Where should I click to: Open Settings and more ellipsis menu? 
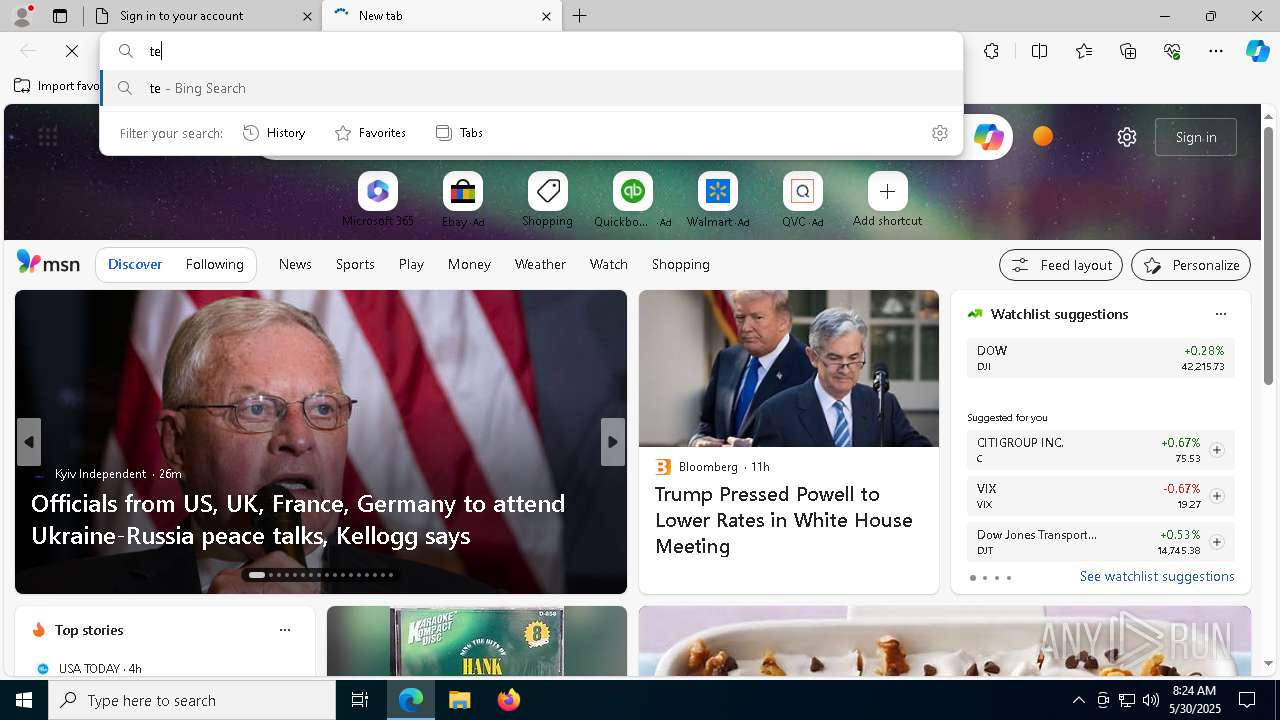click(x=1216, y=51)
